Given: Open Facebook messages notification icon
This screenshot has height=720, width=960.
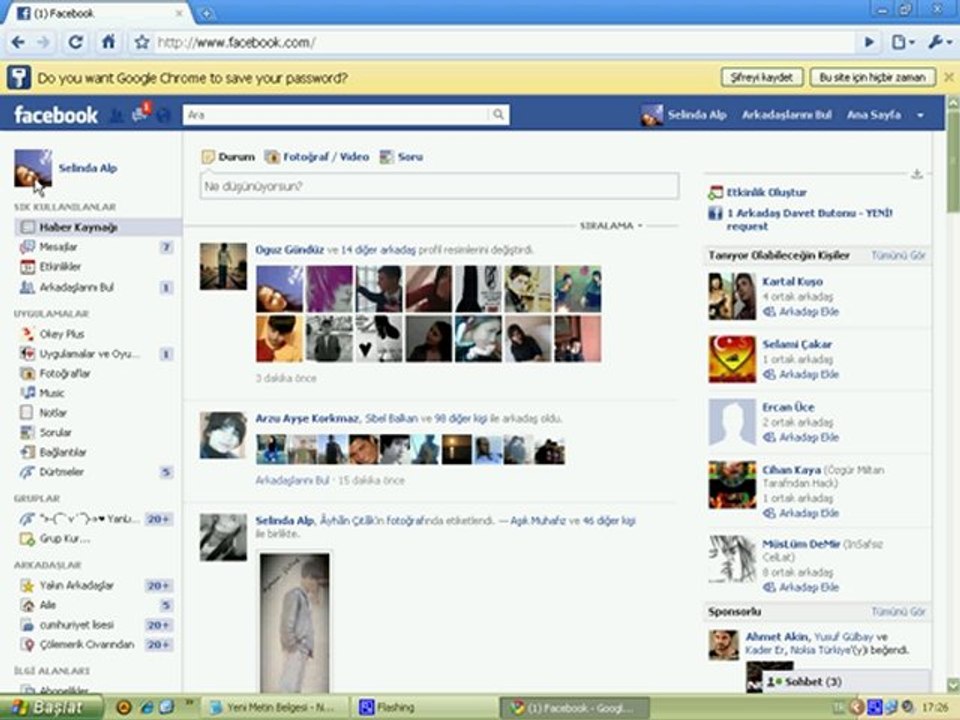Looking at the screenshot, I should [140, 113].
